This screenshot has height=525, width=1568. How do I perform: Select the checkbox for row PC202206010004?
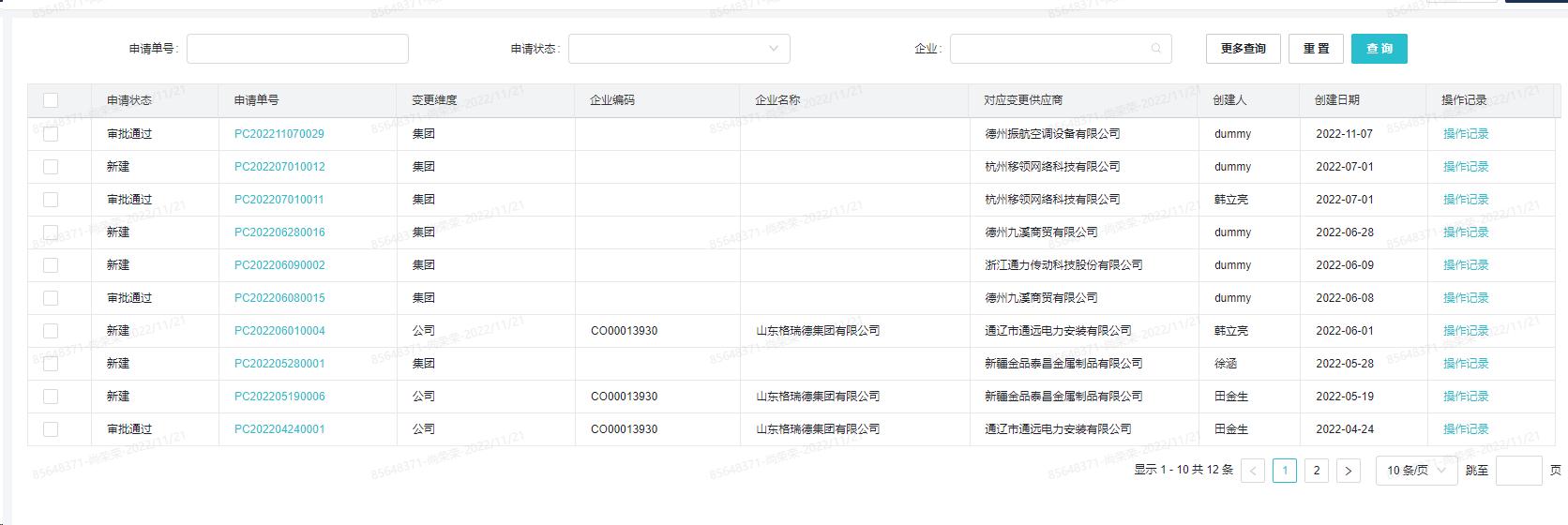51,331
